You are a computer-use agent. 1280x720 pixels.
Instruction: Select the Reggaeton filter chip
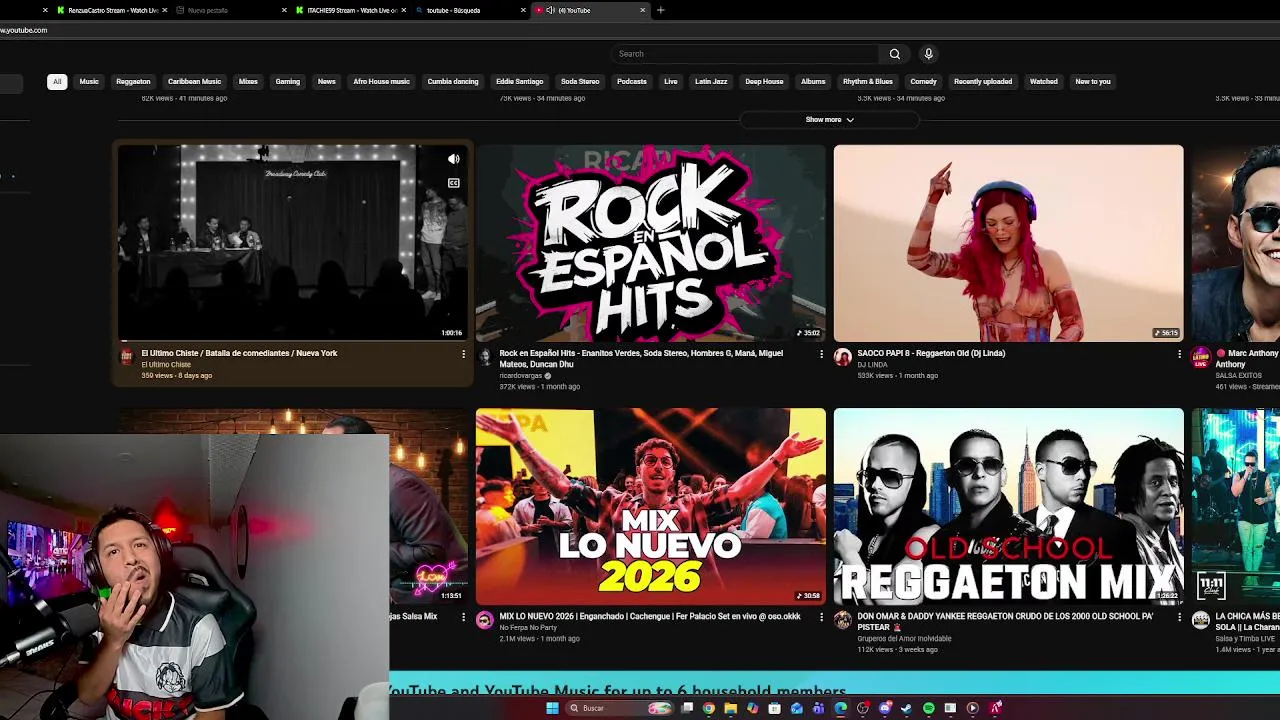pos(133,82)
